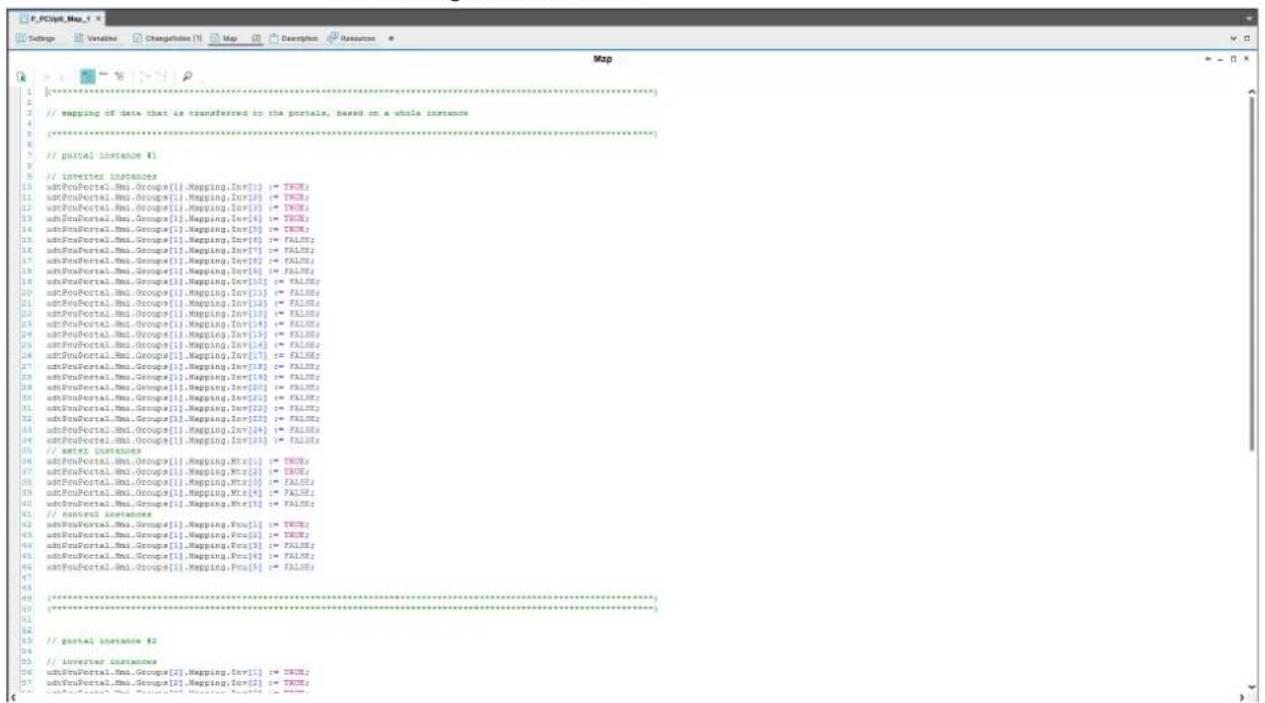Click the tree-structure editor toolbar icon
The image size is (1265, 703).
point(120,76)
